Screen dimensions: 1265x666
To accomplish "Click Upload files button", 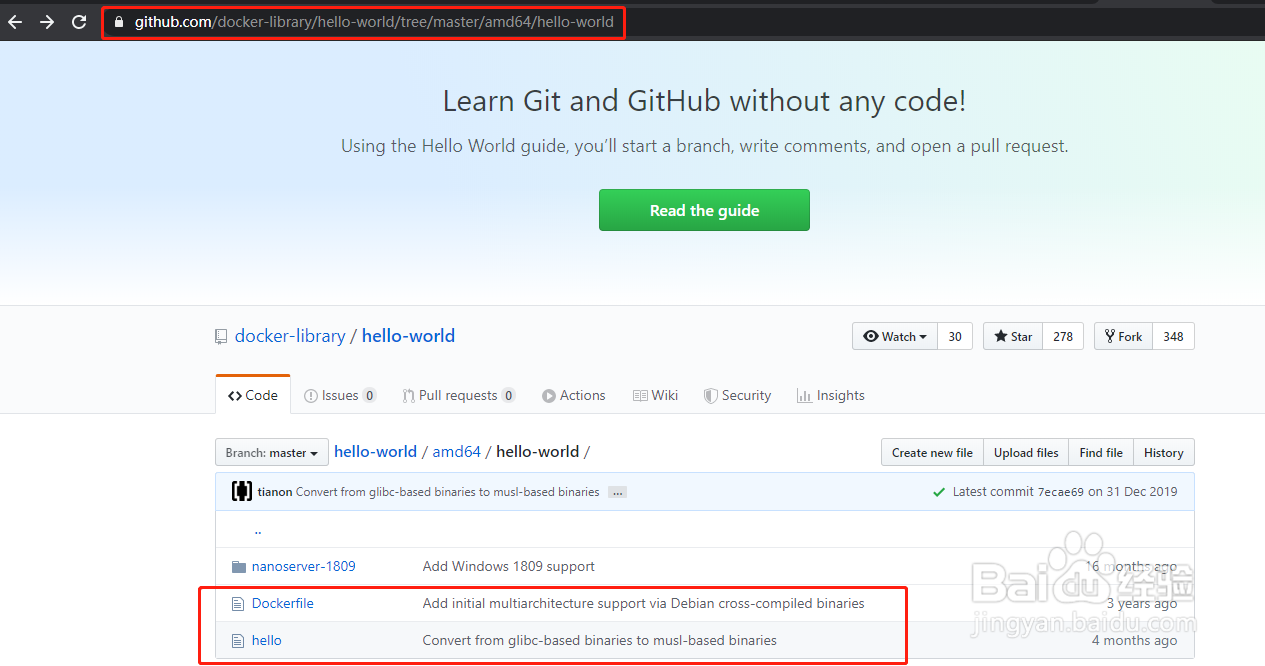I will (x=1026, y=452).
